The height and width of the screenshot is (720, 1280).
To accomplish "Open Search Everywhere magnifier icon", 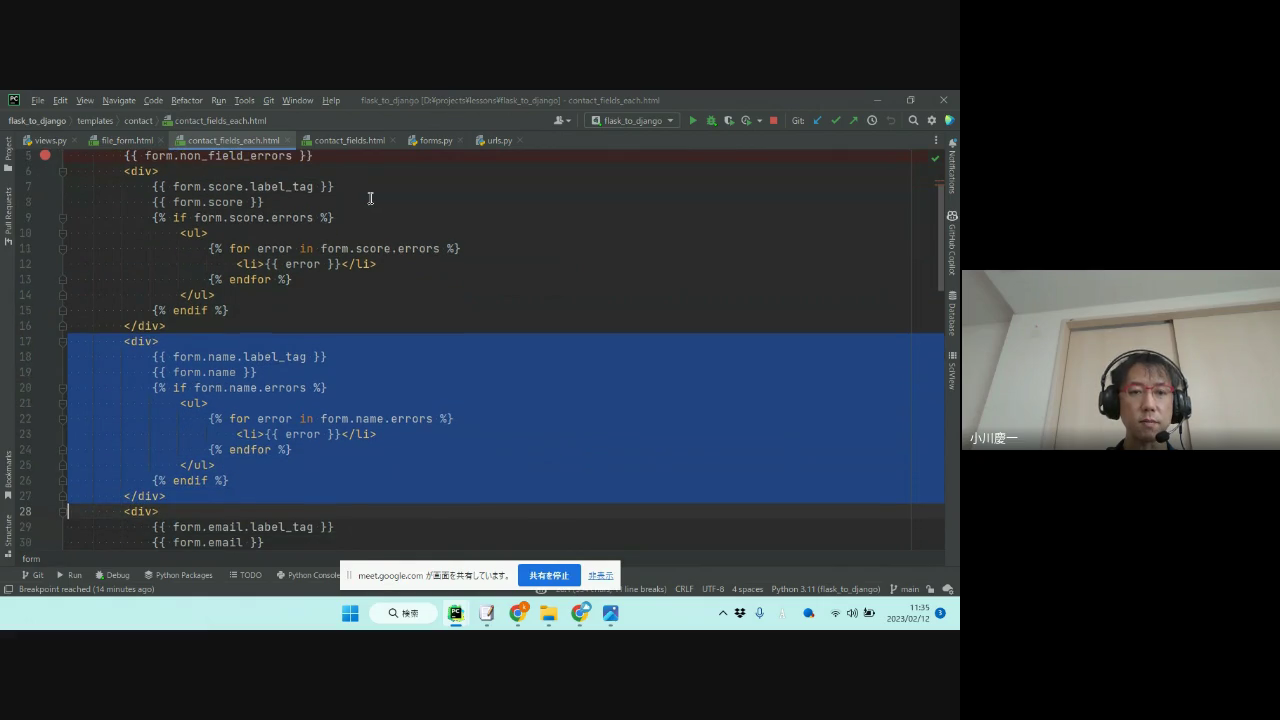I will click(913, 121).
